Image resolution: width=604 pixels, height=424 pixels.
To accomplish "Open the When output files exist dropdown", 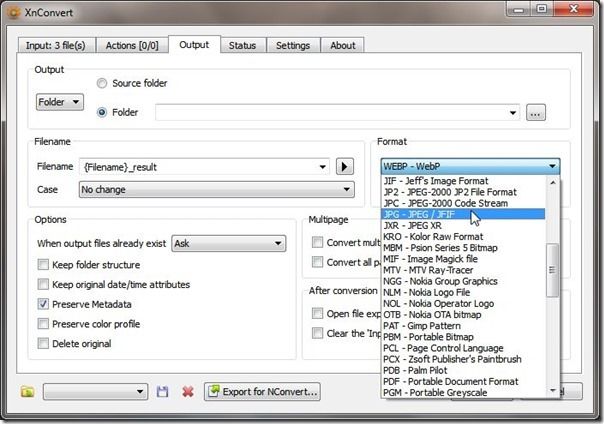I will [229, 243].
